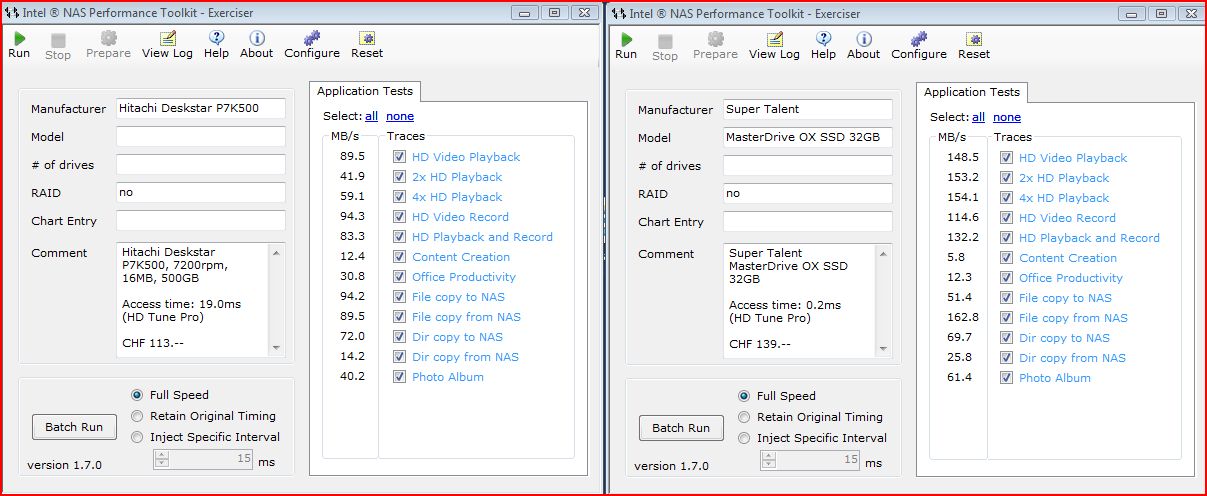Image resolution: width=1207 pixels, height=496 pixels.
Task: Click Select none link in left window
Action: point(400,116)
